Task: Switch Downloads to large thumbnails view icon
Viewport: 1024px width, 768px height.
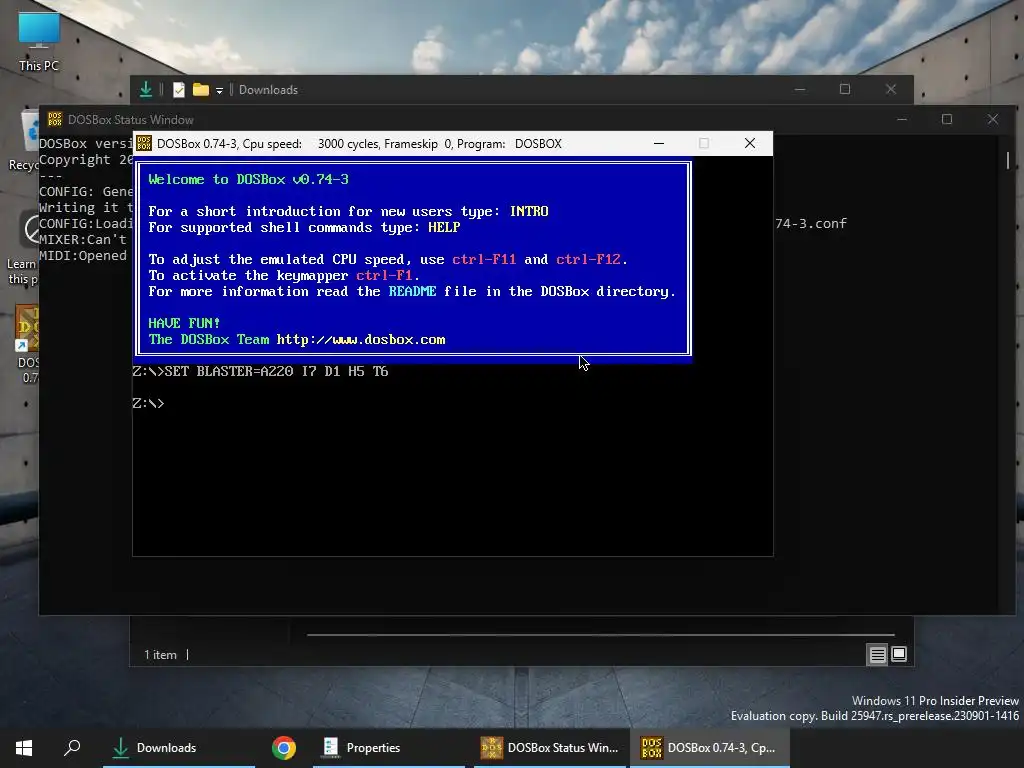Action: (899, 654)
